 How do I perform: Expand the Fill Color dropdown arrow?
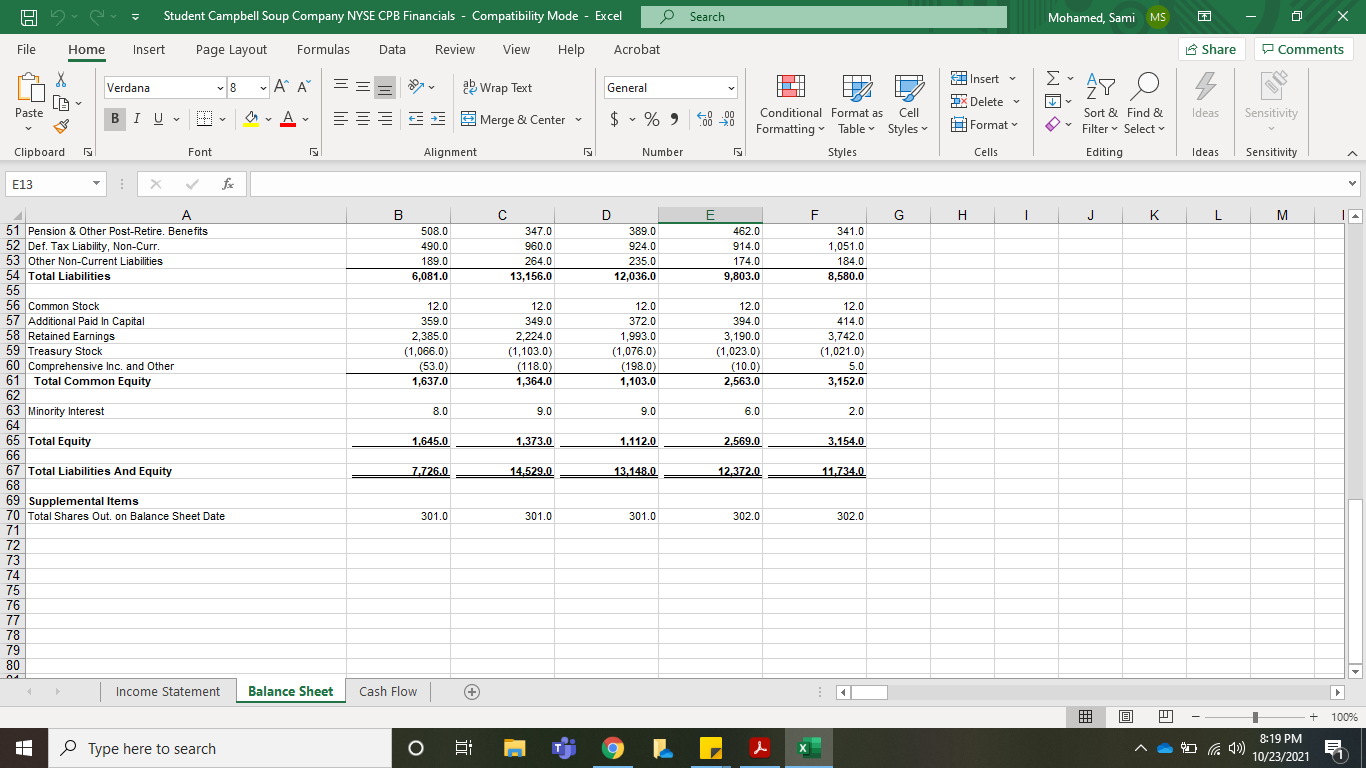point(268,119)
